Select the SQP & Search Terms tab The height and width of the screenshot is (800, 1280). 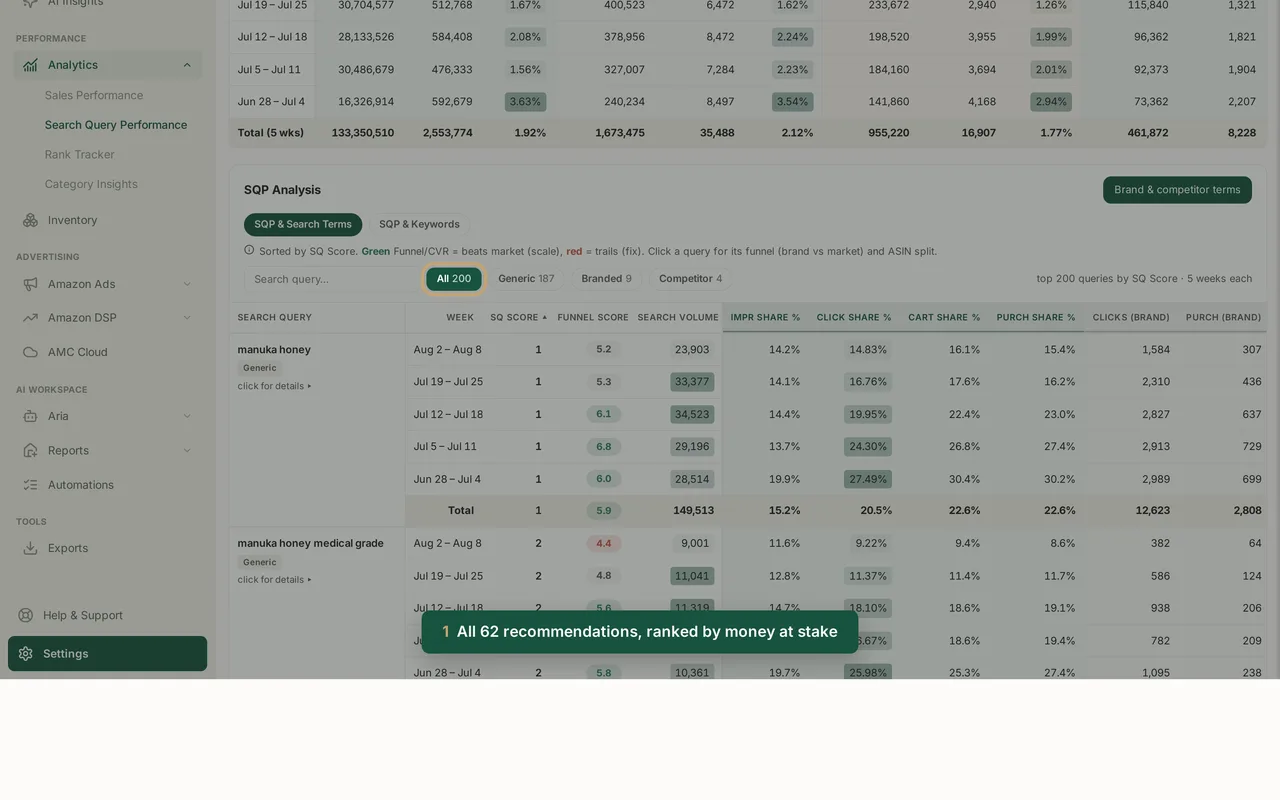click(303, 224)
